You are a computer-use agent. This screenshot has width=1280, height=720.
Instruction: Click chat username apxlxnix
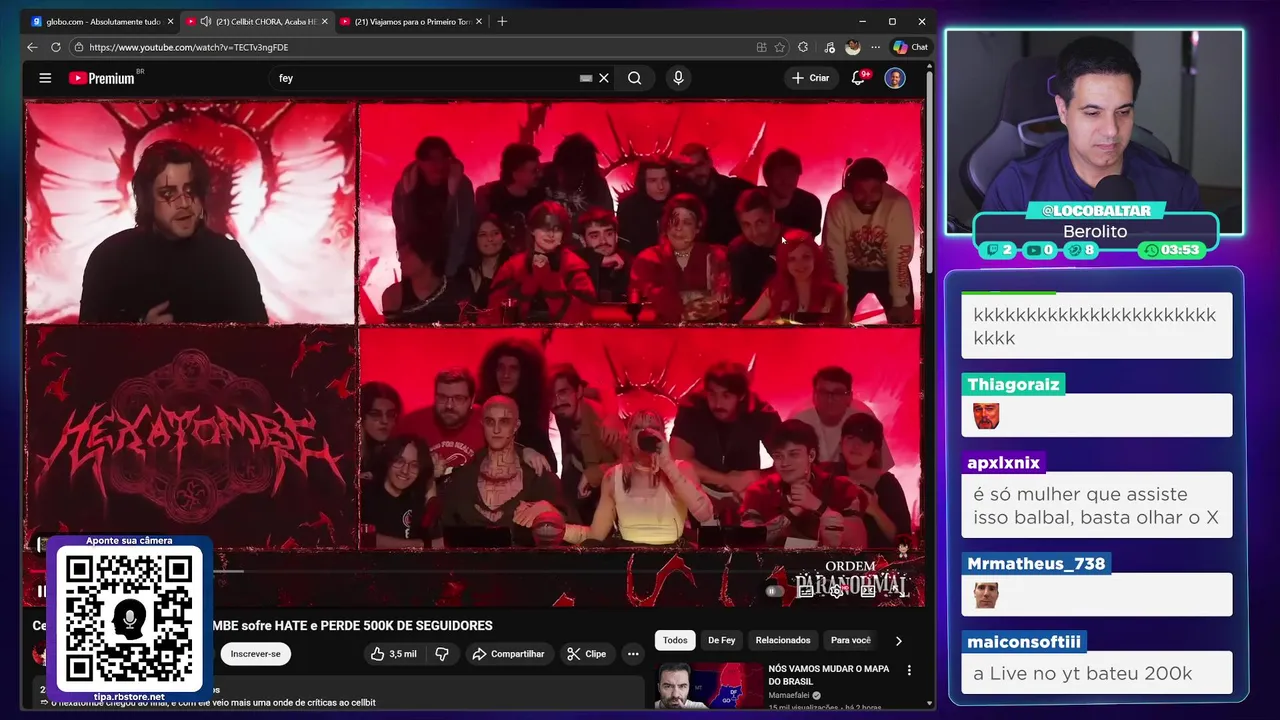(1004, 463)
